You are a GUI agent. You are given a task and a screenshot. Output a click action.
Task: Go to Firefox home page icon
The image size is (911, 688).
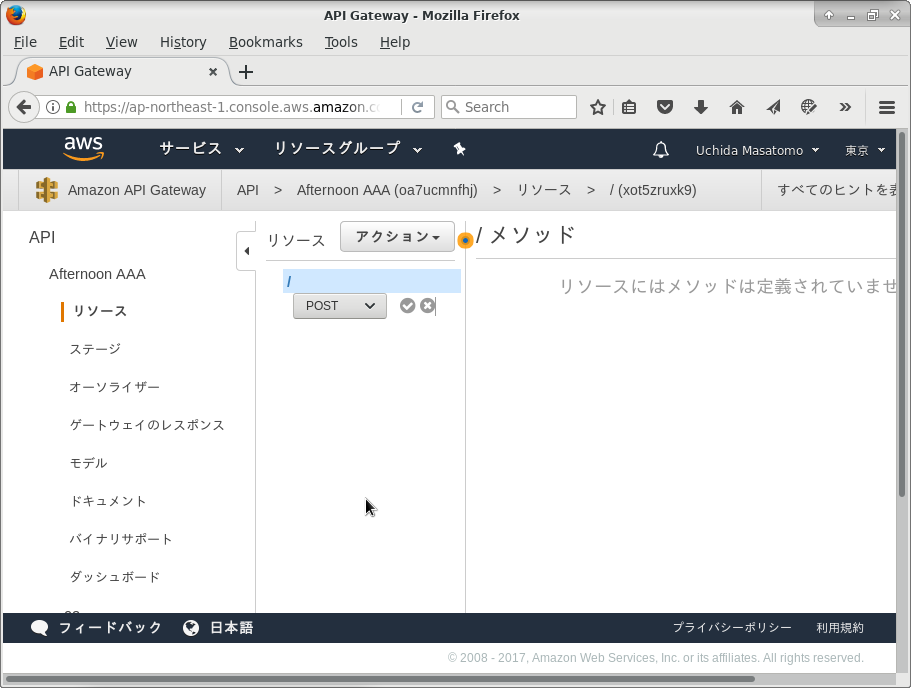(x=737, y=107)
